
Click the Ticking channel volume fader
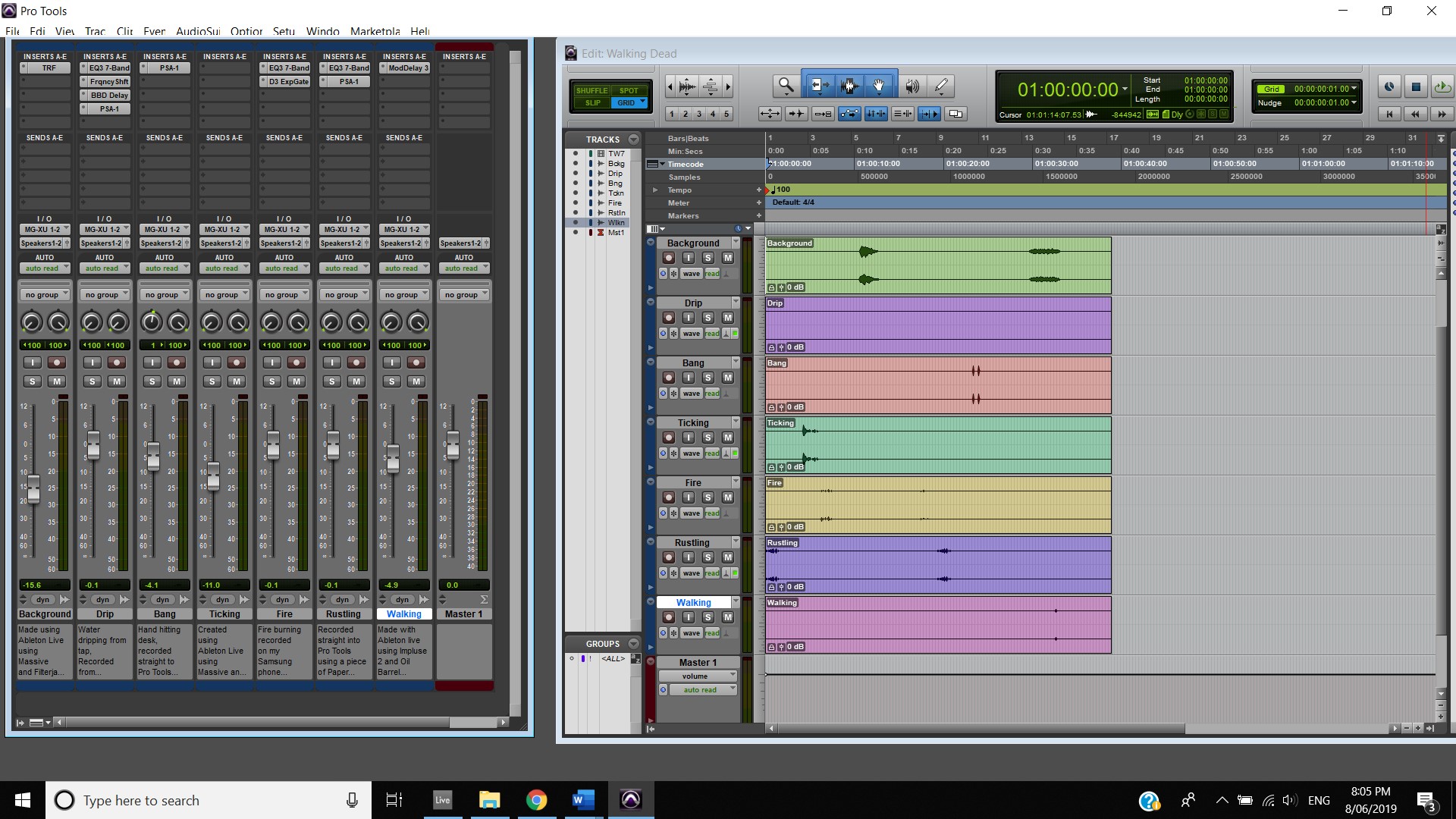point(213,476)
